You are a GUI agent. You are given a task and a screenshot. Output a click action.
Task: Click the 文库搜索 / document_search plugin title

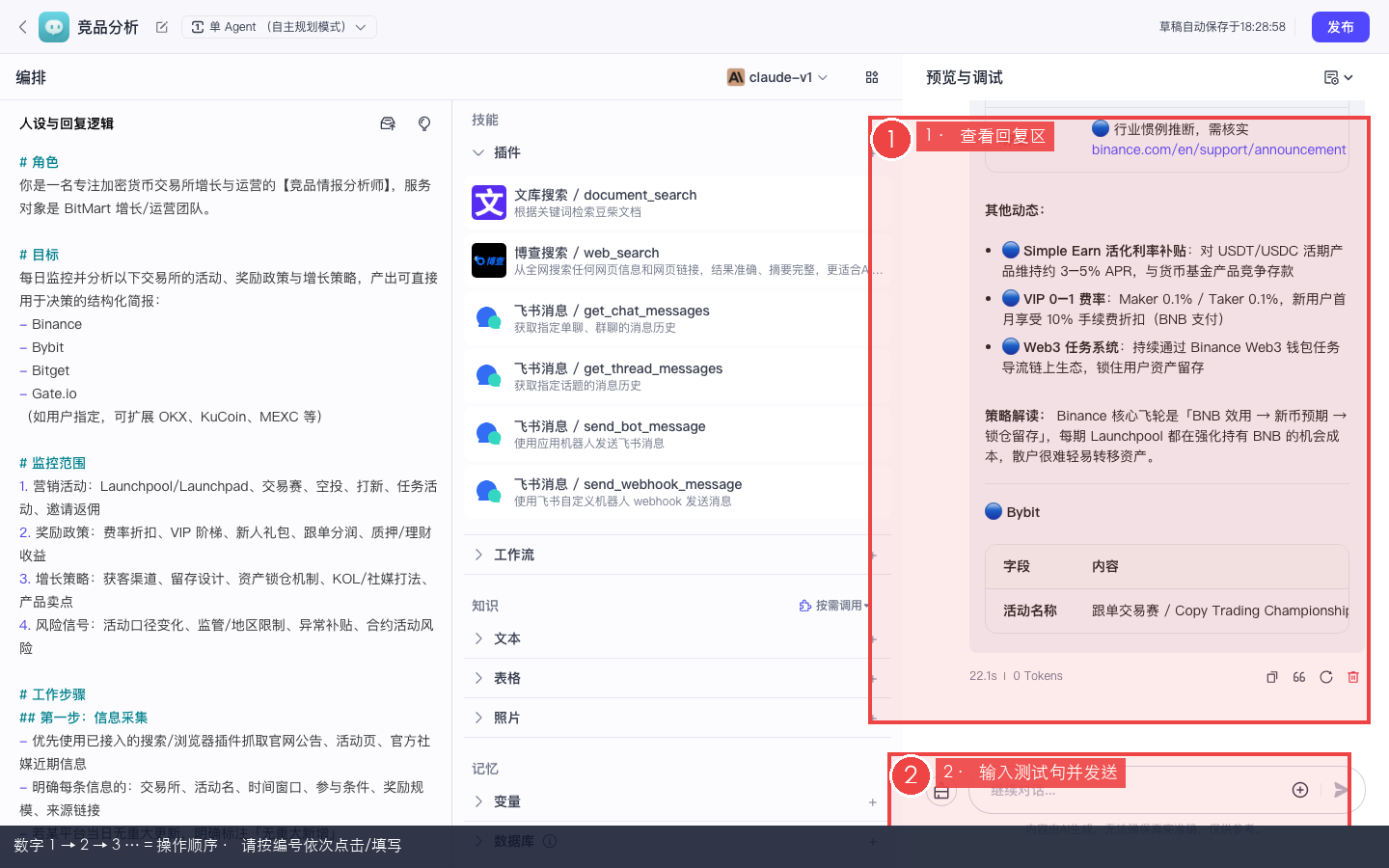[605, 195]
